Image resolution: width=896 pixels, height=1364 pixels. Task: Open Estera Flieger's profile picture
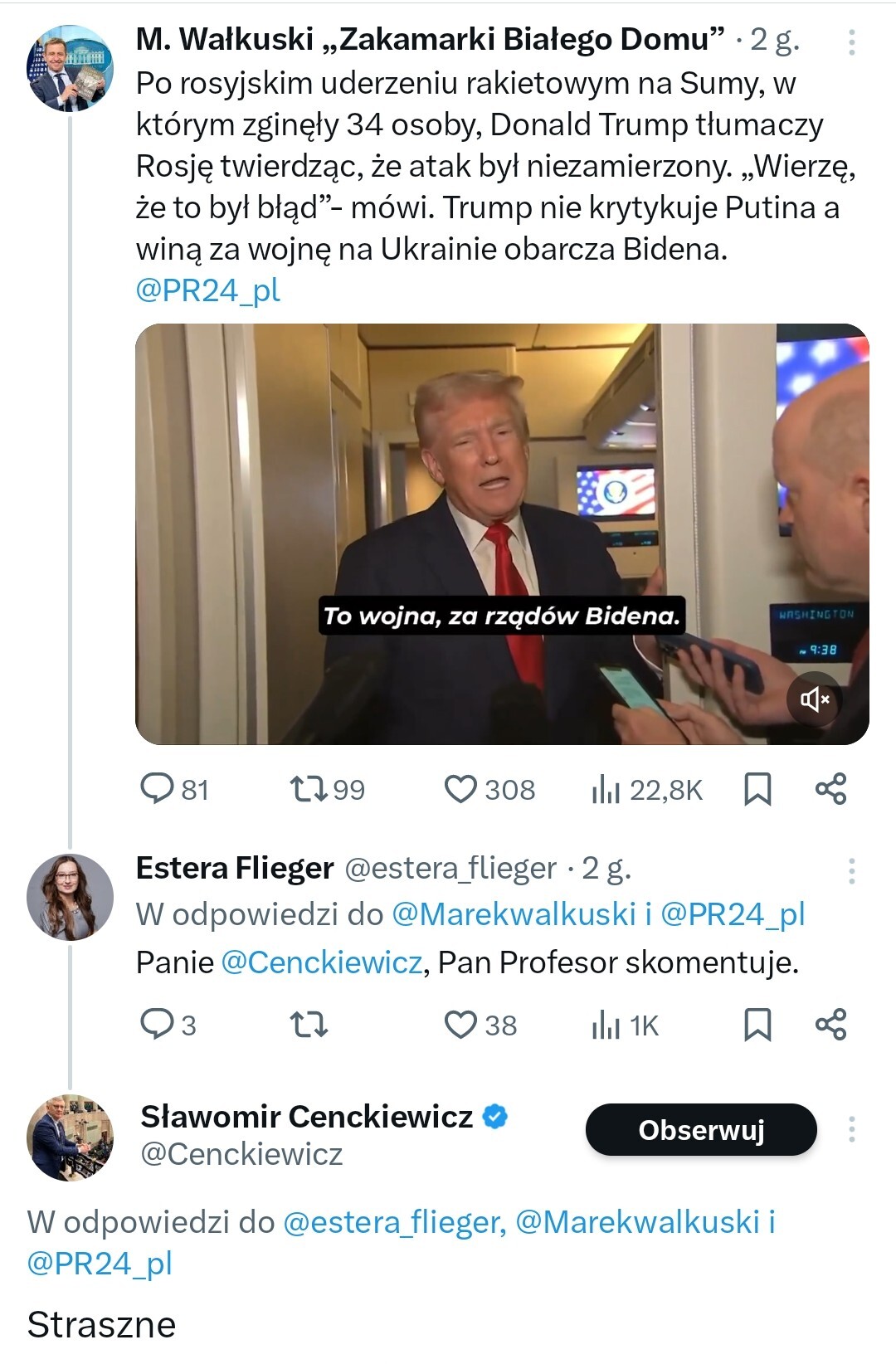(x=70, y=896)
